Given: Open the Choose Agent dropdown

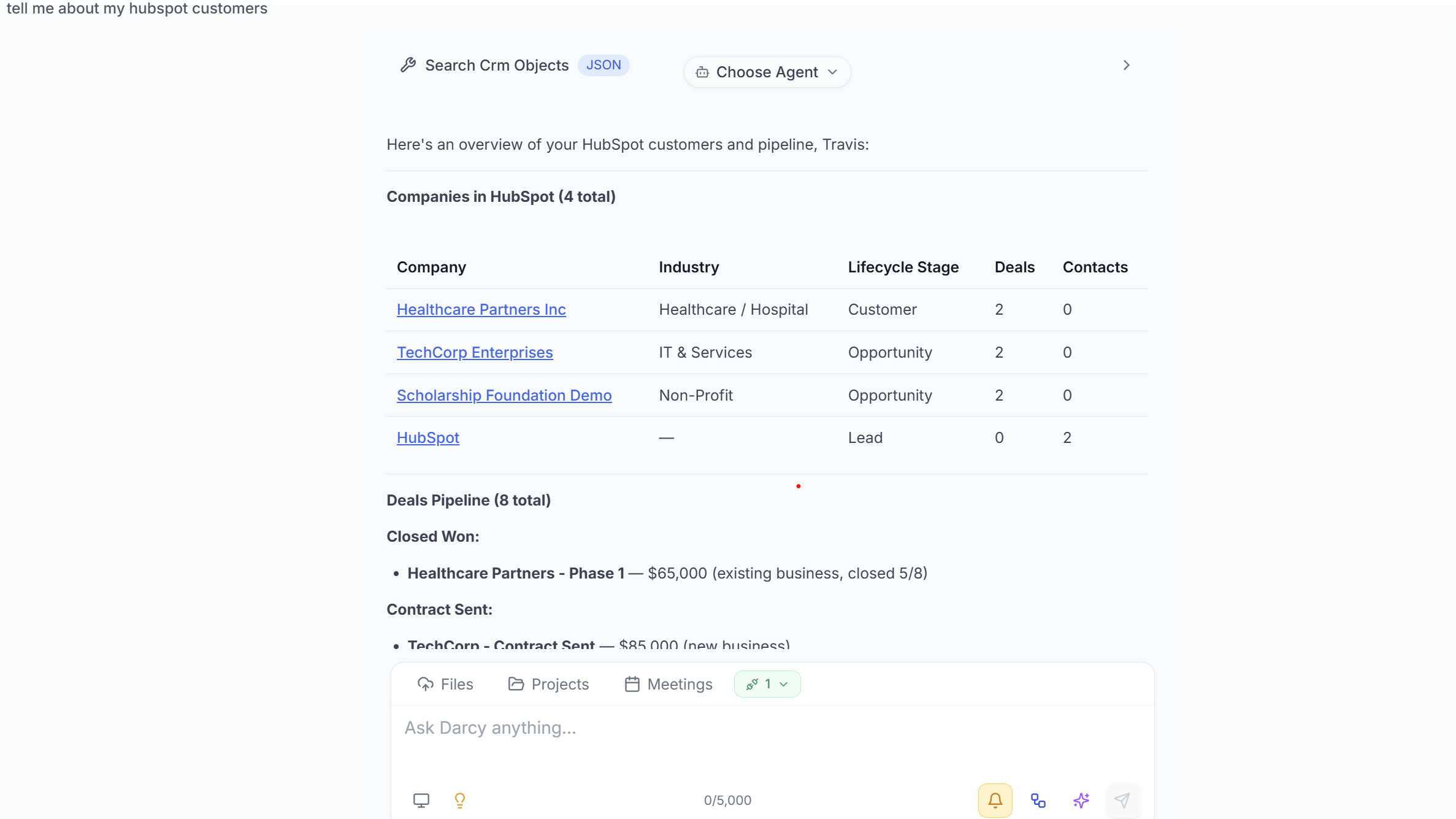Looking at the screenshot, I should [767, 72].
